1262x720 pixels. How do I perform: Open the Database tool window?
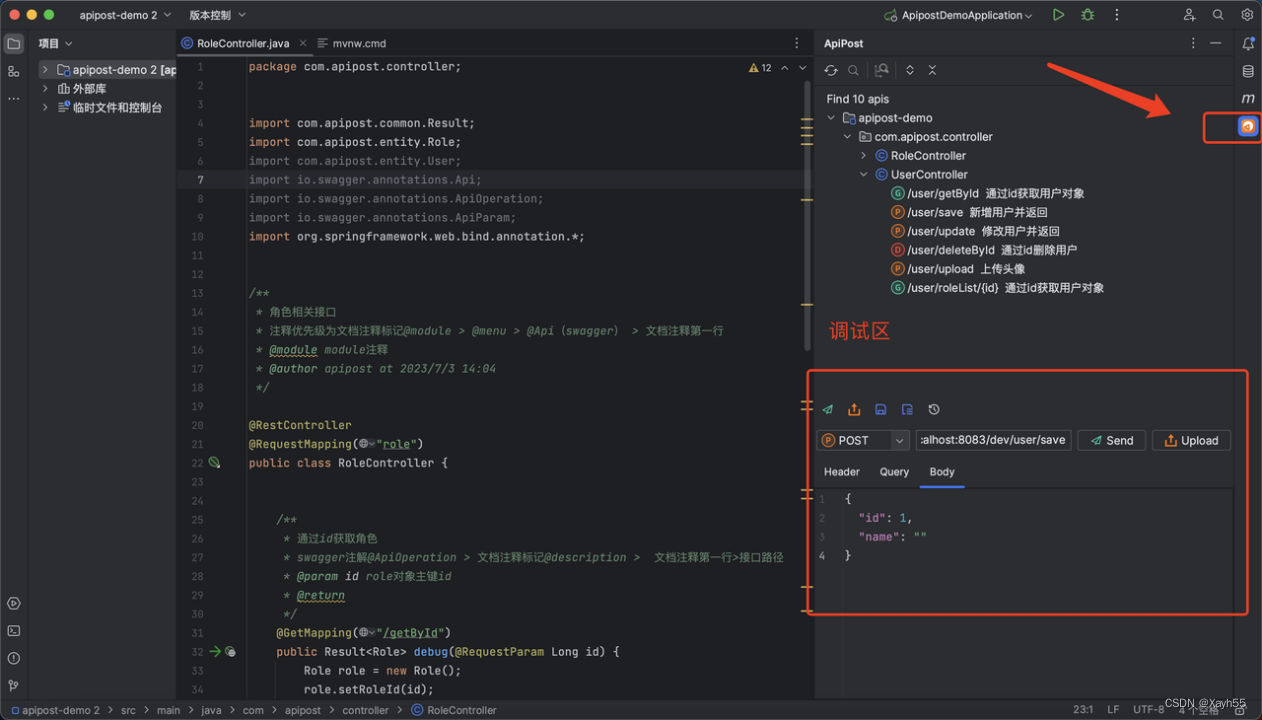[x=1246, y=71]
